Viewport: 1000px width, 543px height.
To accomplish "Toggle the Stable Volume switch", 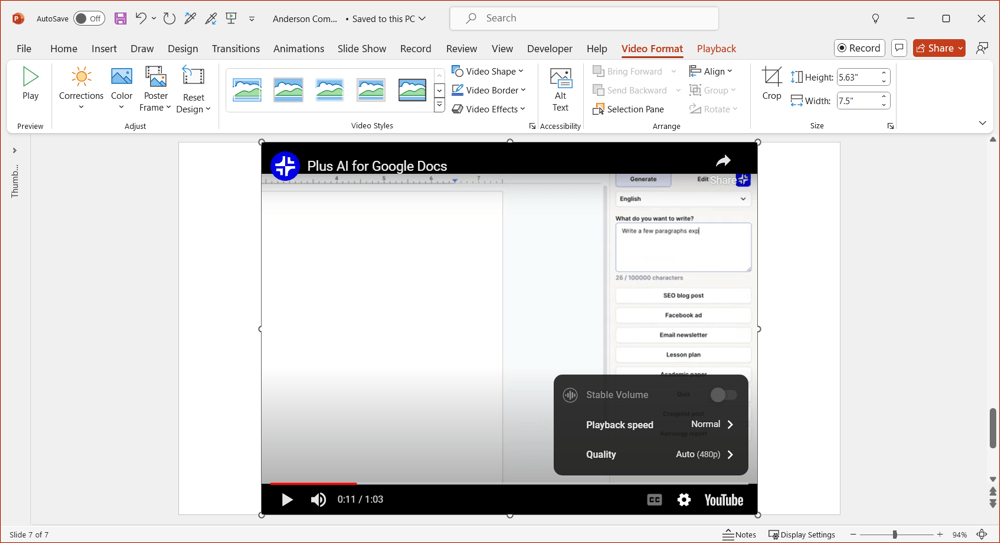I will (723, 395).
